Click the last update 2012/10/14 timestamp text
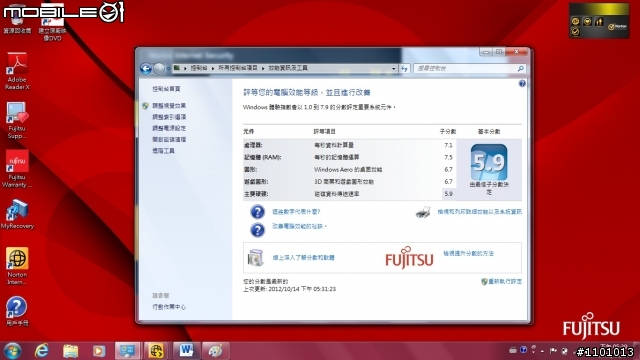This screenshot has height=360, width=640. [x=289, y=289]
